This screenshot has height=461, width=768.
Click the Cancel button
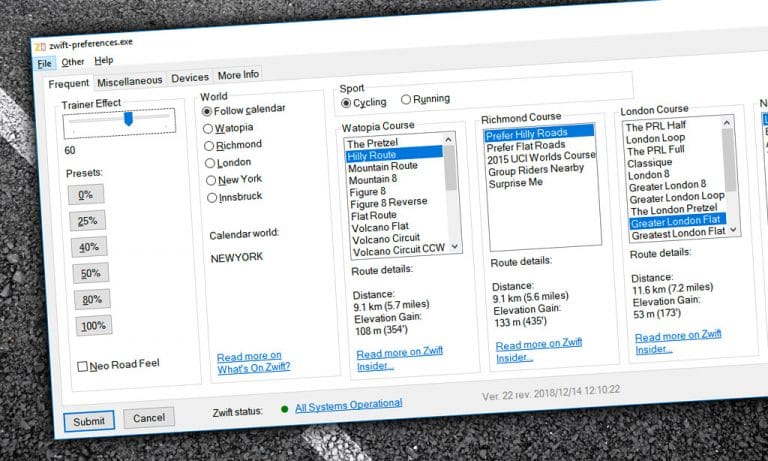coord(149,418)
